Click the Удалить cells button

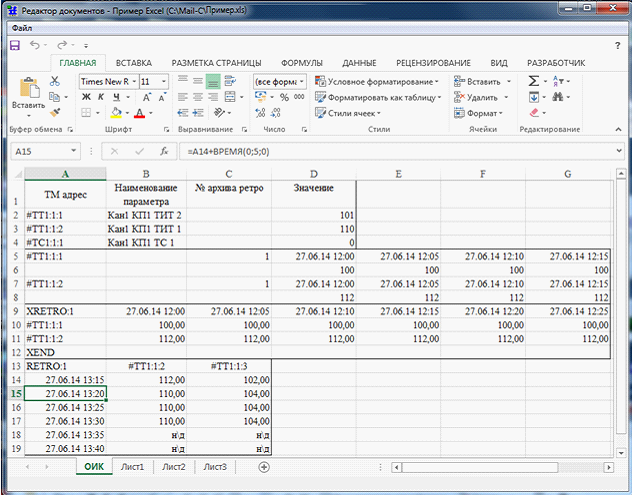[x=481, y=97]
